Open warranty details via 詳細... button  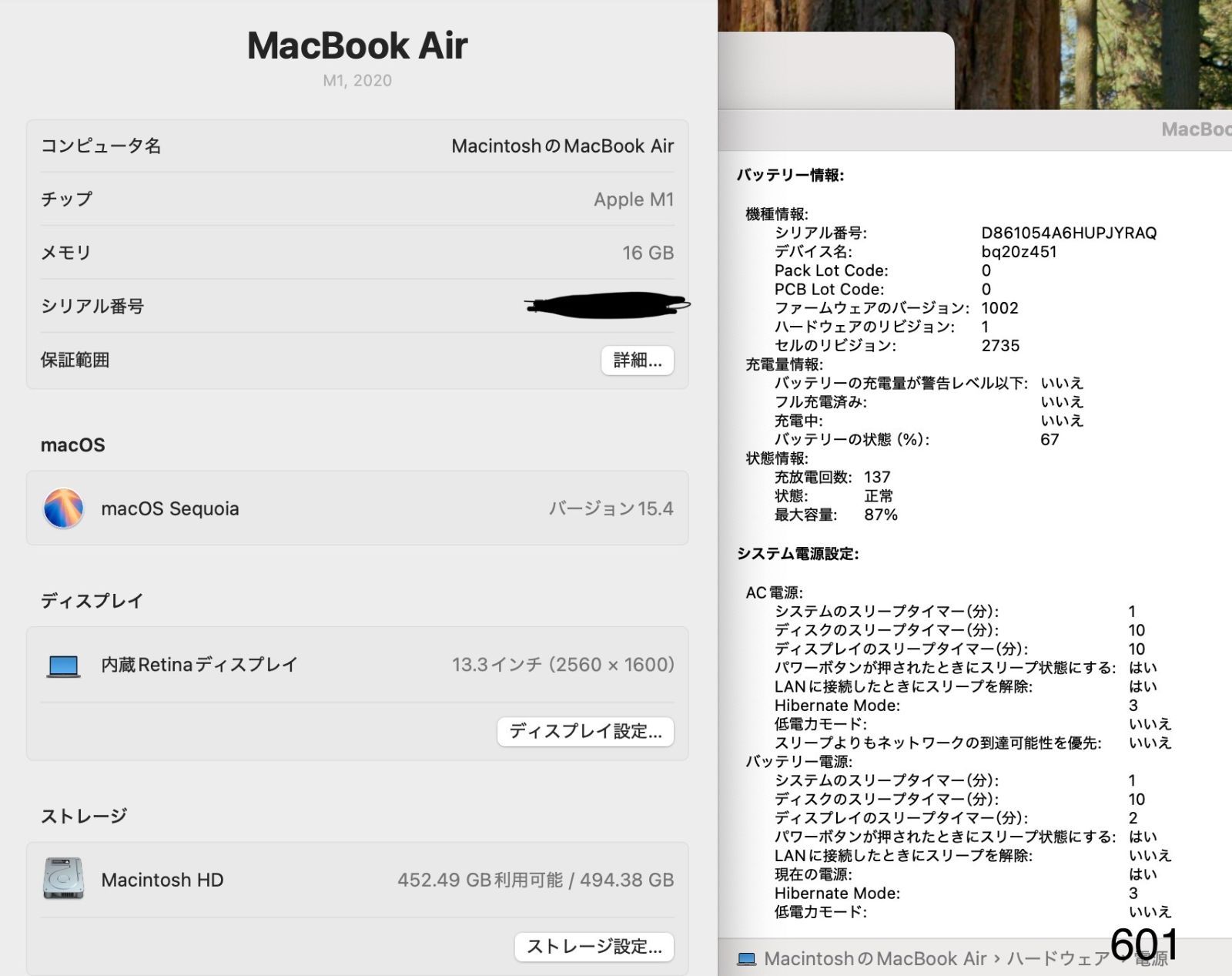point(637,360)
